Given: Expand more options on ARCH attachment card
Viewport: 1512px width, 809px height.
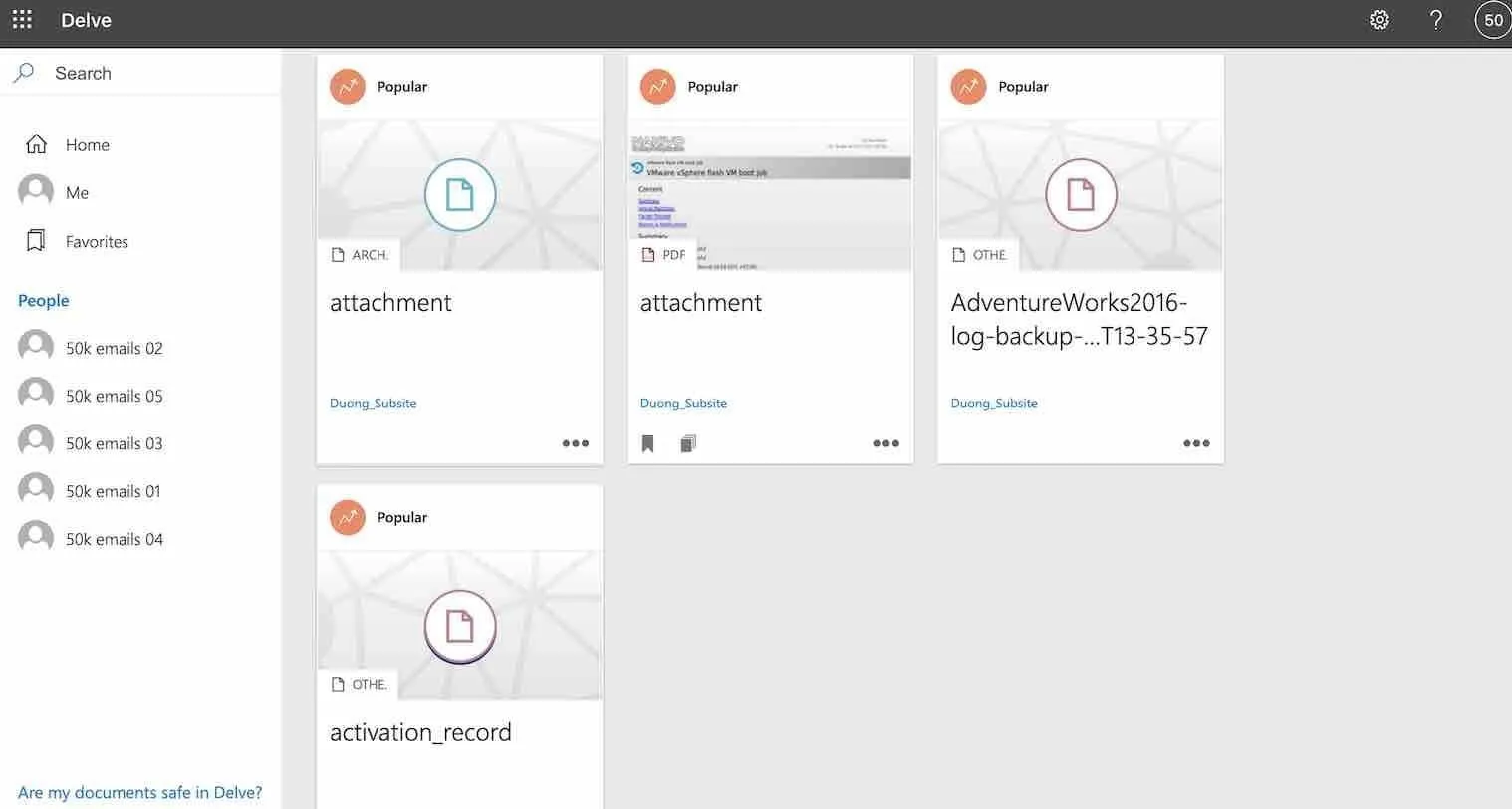Looking at the screenshot, I should (x=575, y=443).
